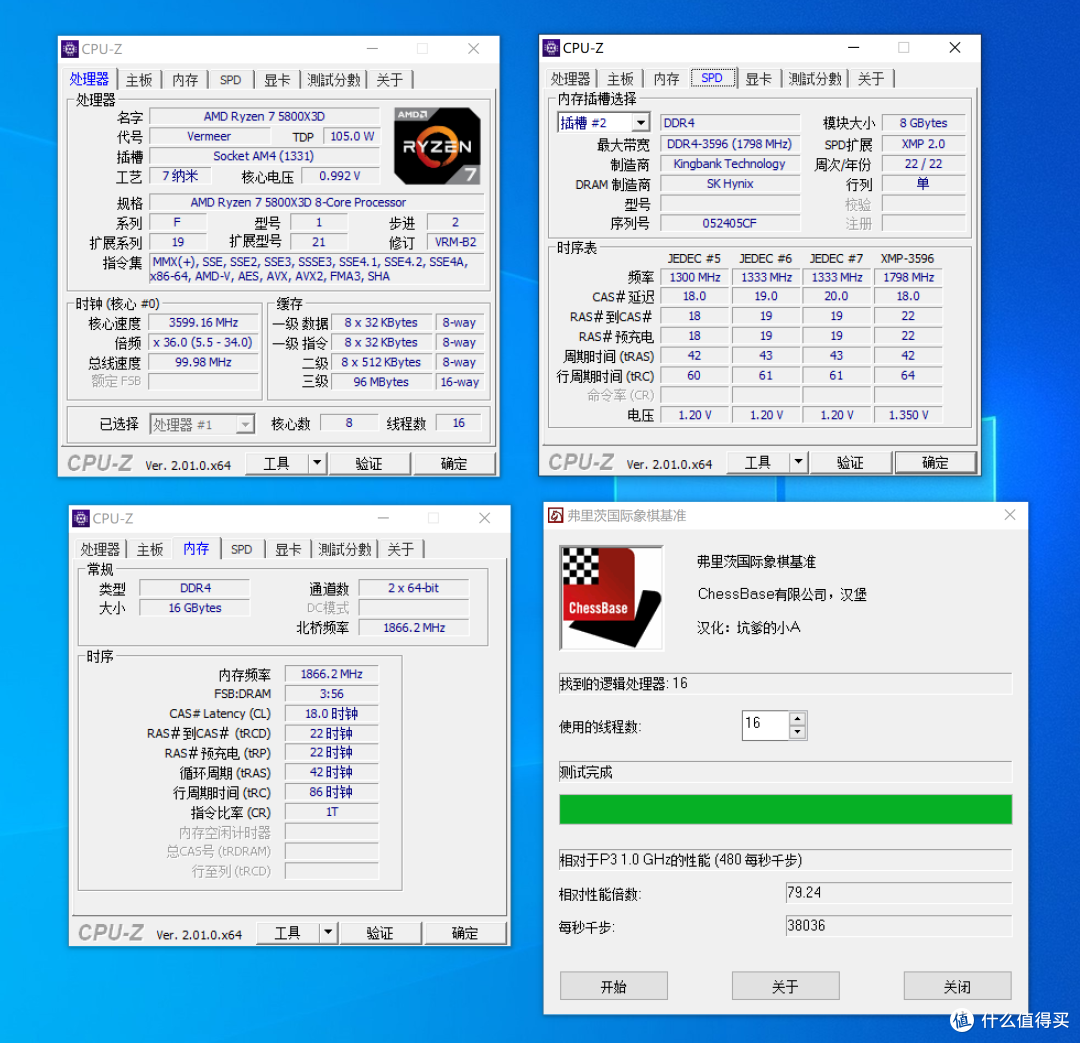The image size is (1080, 1043).
Task: Click the core speed value 3599.16 MHz
Action: click(x=203, y=322)
